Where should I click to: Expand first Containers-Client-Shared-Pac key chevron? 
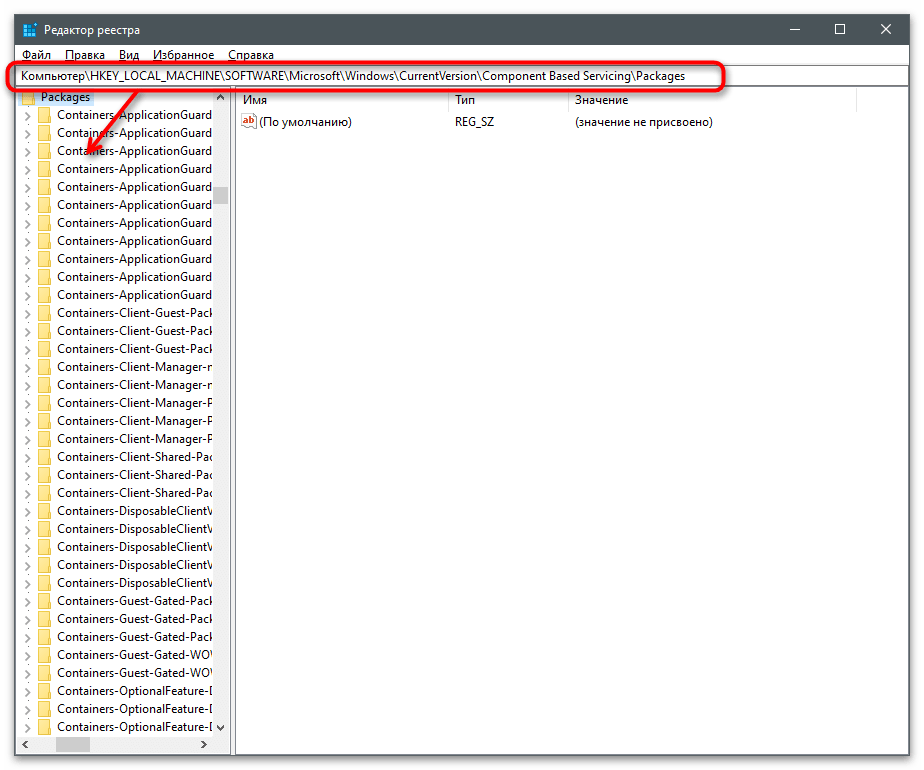tap(27, 457)
